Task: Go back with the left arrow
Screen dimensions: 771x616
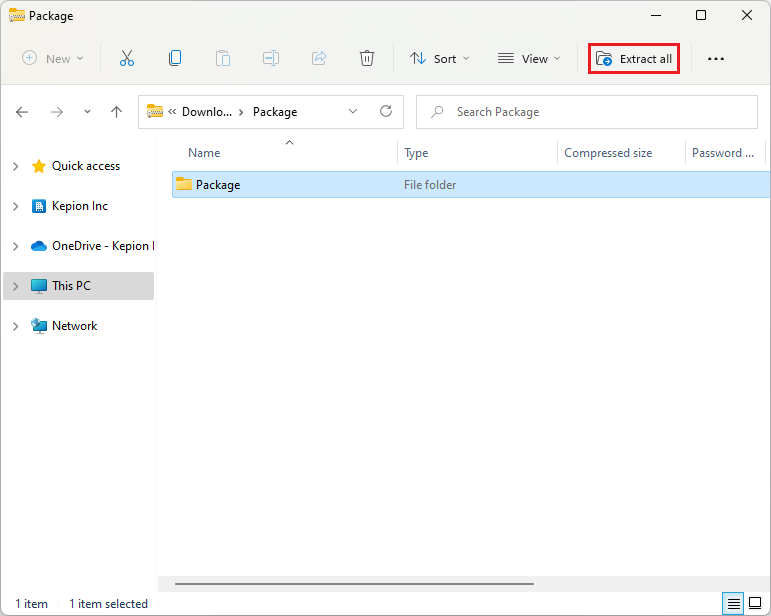Action: point(22,112)
